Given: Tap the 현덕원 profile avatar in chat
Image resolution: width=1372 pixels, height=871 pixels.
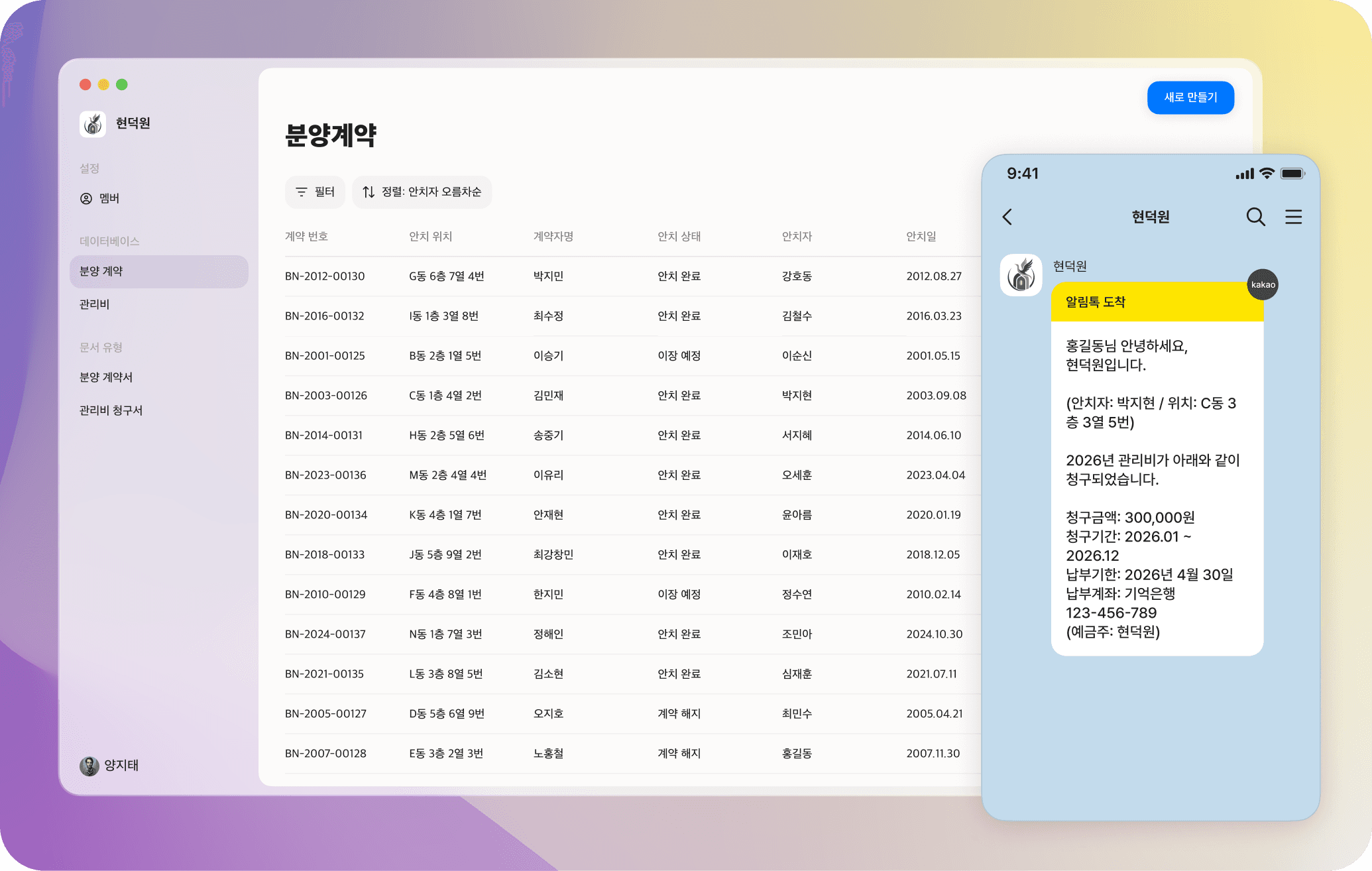Looking at the screenshot, I should tap(1021, 275).
